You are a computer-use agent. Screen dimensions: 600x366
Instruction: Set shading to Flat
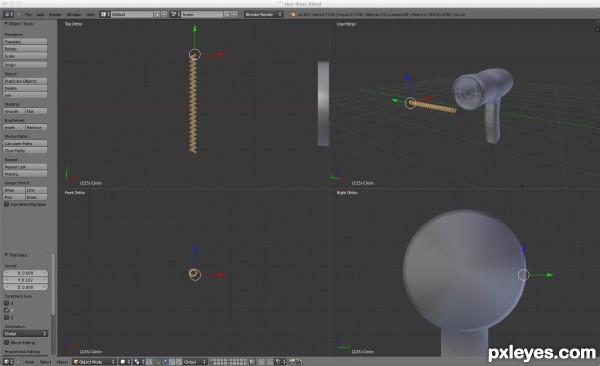(x=36, y=111)
